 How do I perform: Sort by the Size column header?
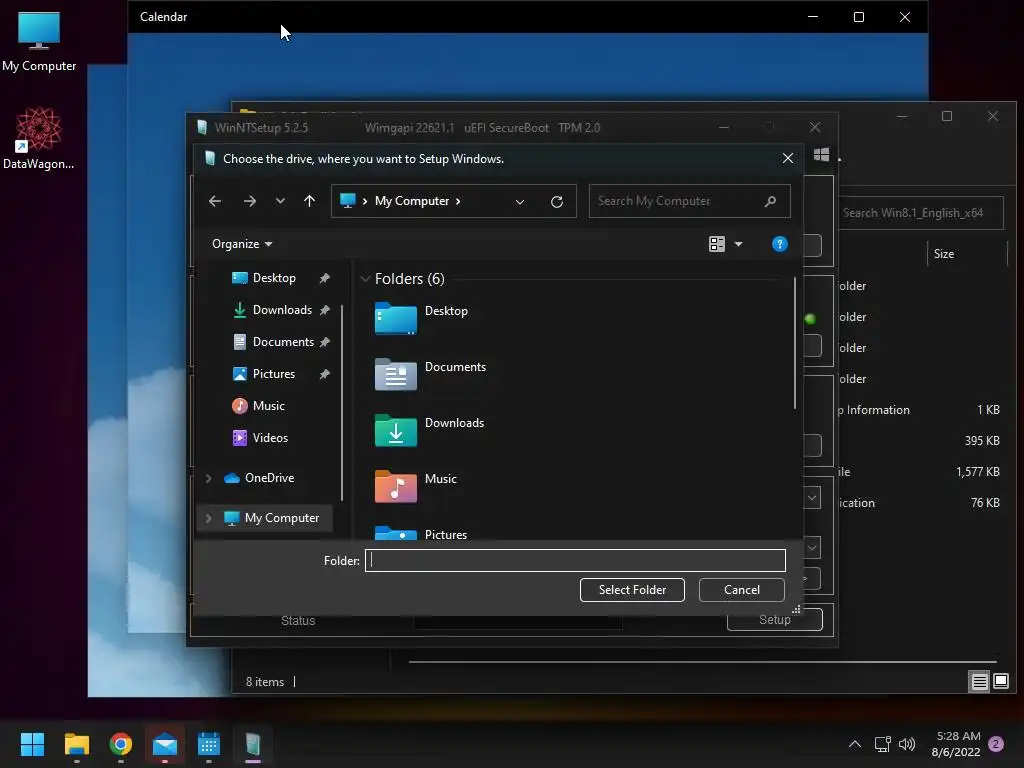(x=944, y=254)
